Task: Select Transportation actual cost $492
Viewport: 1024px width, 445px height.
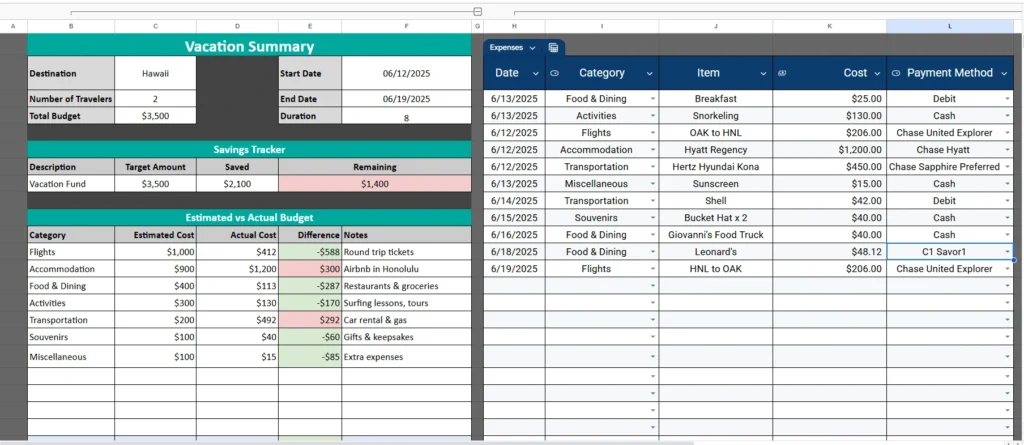Action: tap(237, 320)
